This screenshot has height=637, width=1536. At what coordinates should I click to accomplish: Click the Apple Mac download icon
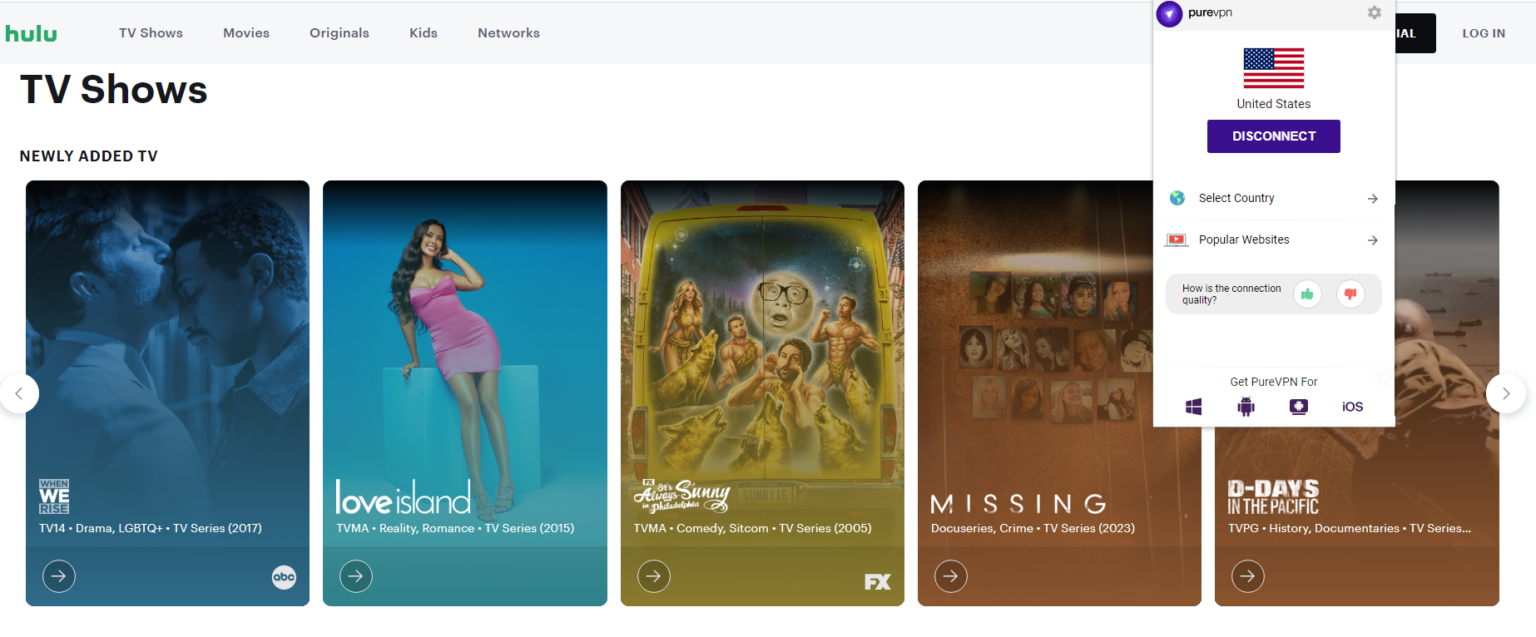pyautogui.click(x=1298, y=406)
